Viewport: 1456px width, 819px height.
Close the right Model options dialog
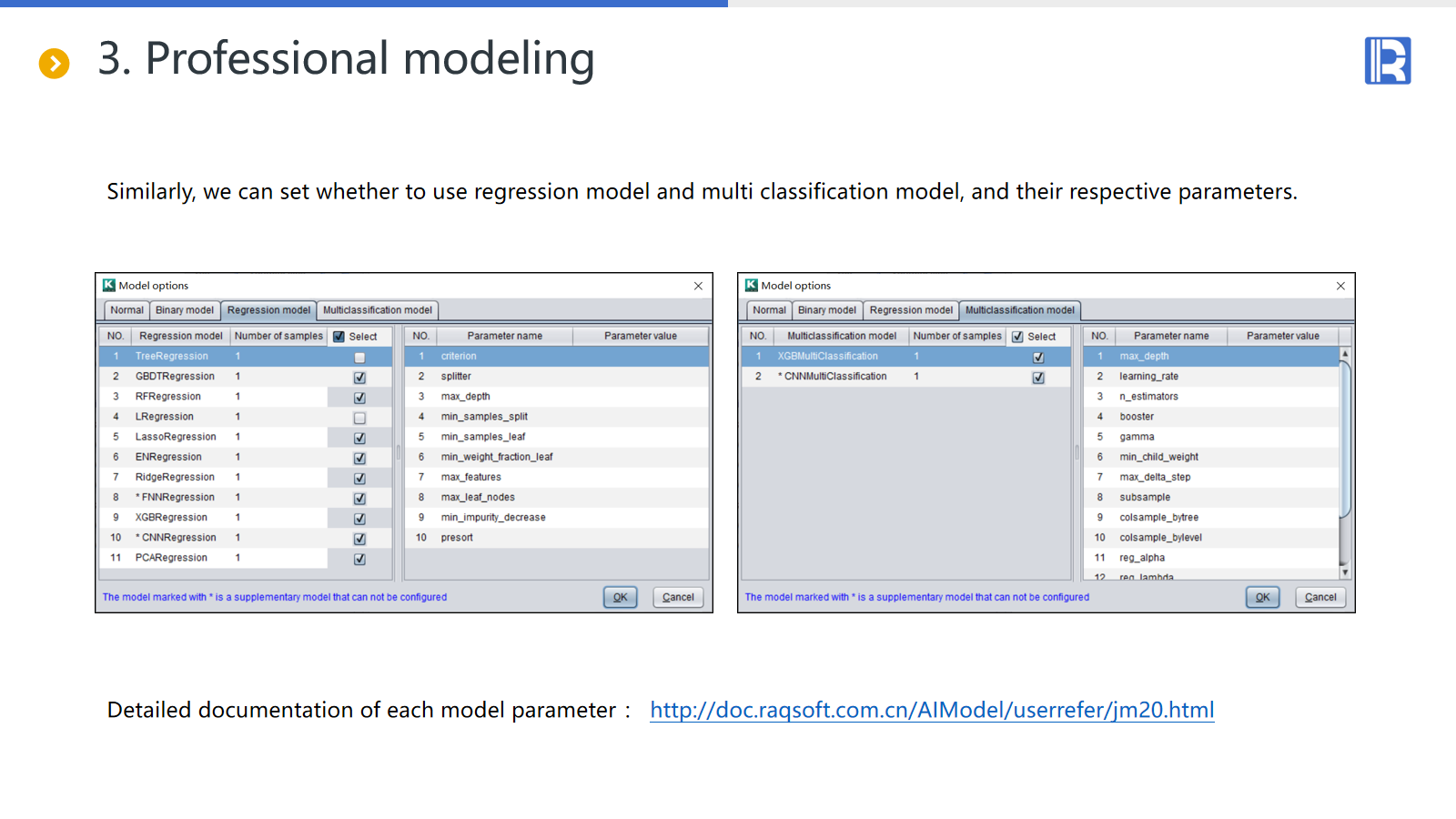[1340, 286]
